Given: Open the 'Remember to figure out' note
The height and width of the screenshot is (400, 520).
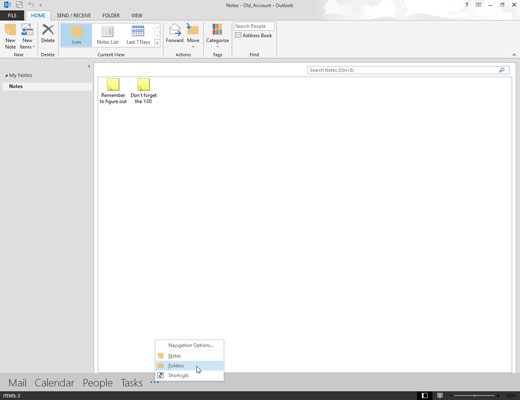Looking at the screenshot, I should [113, 91].
